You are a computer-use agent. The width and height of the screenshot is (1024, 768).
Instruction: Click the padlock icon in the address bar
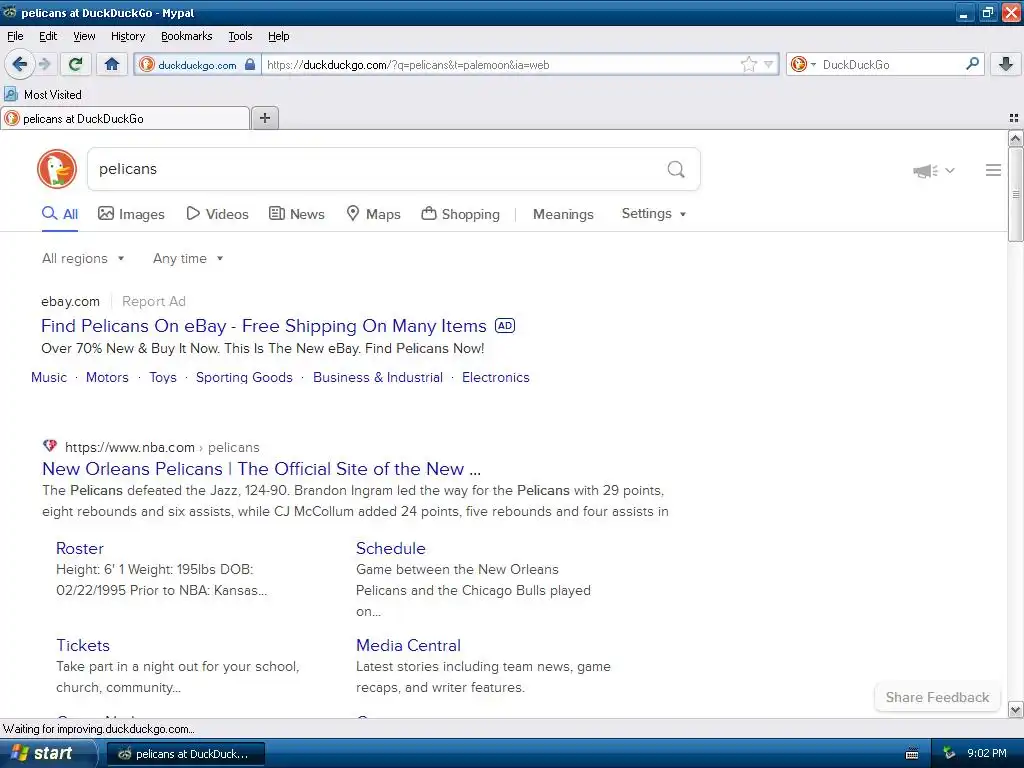pyautogui.click(x=249, y=65)
